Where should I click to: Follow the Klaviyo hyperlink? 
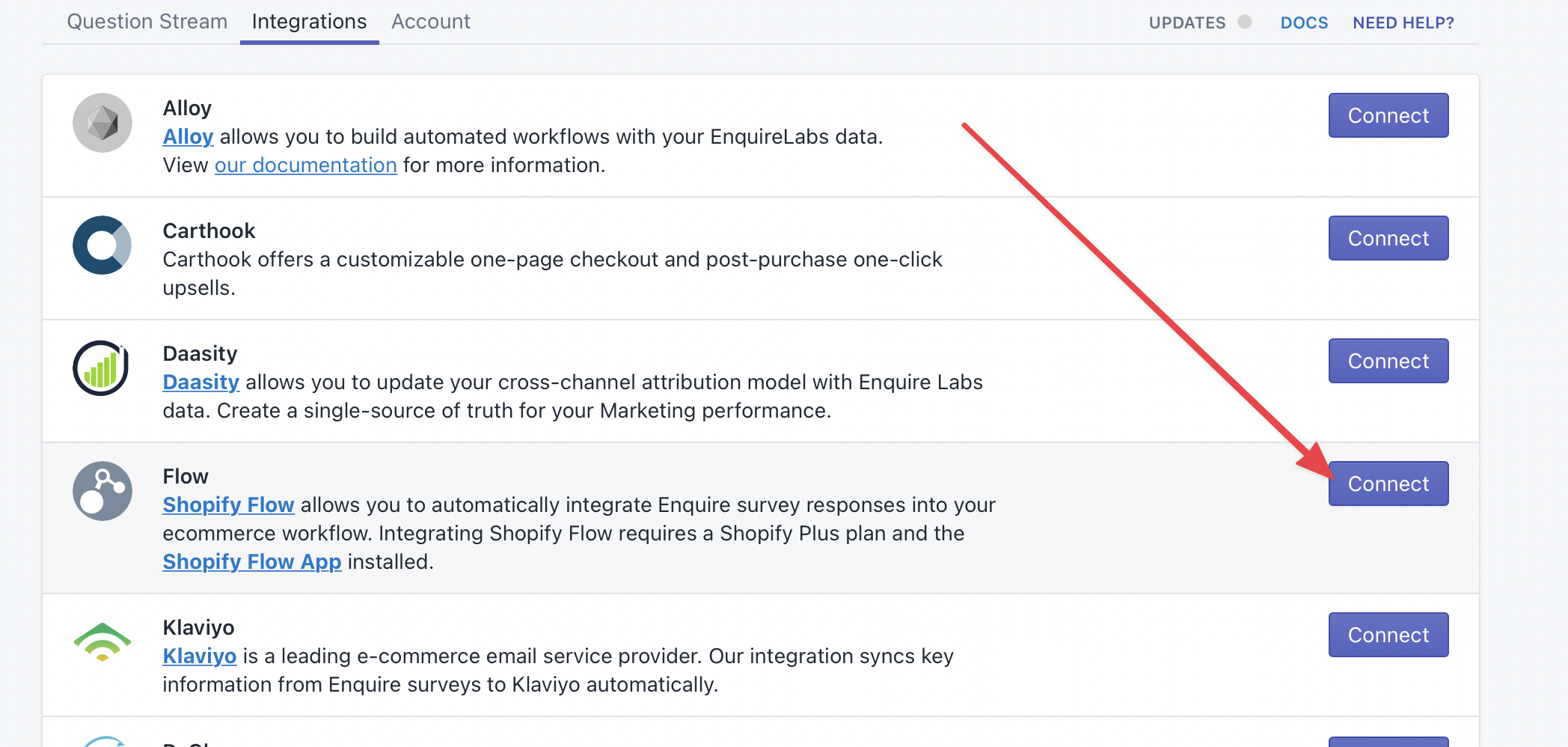click(199, 656)
